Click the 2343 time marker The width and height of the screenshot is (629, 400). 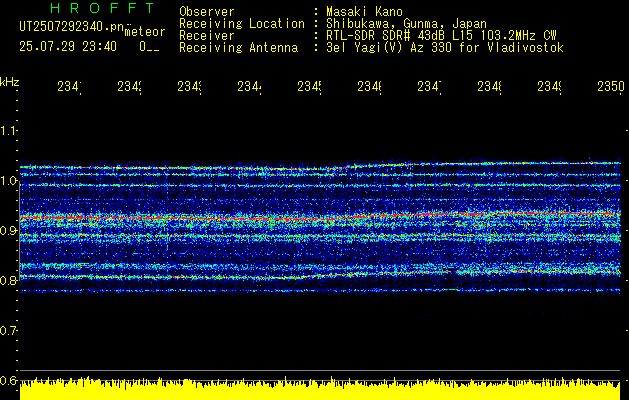tap(189, 87)
